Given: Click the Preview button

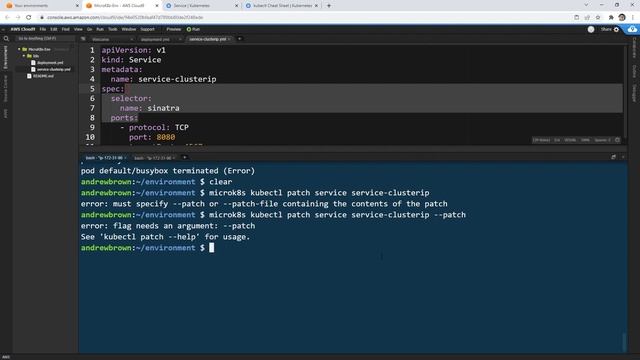Looking at the screenshot, I should point(173,29).
